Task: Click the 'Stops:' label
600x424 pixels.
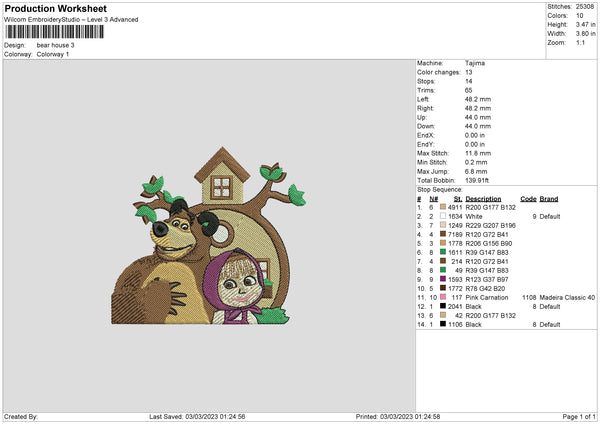Action: tap(426, 81)
